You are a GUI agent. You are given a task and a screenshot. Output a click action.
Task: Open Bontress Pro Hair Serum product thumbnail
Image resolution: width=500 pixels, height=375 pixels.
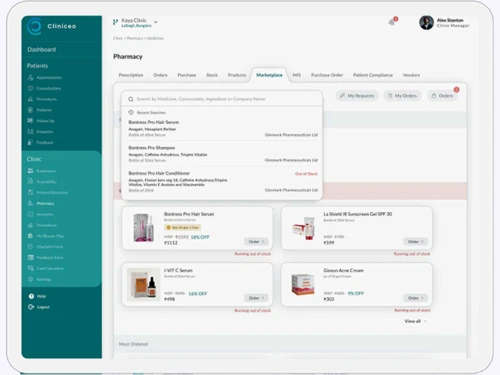[144, 228]
